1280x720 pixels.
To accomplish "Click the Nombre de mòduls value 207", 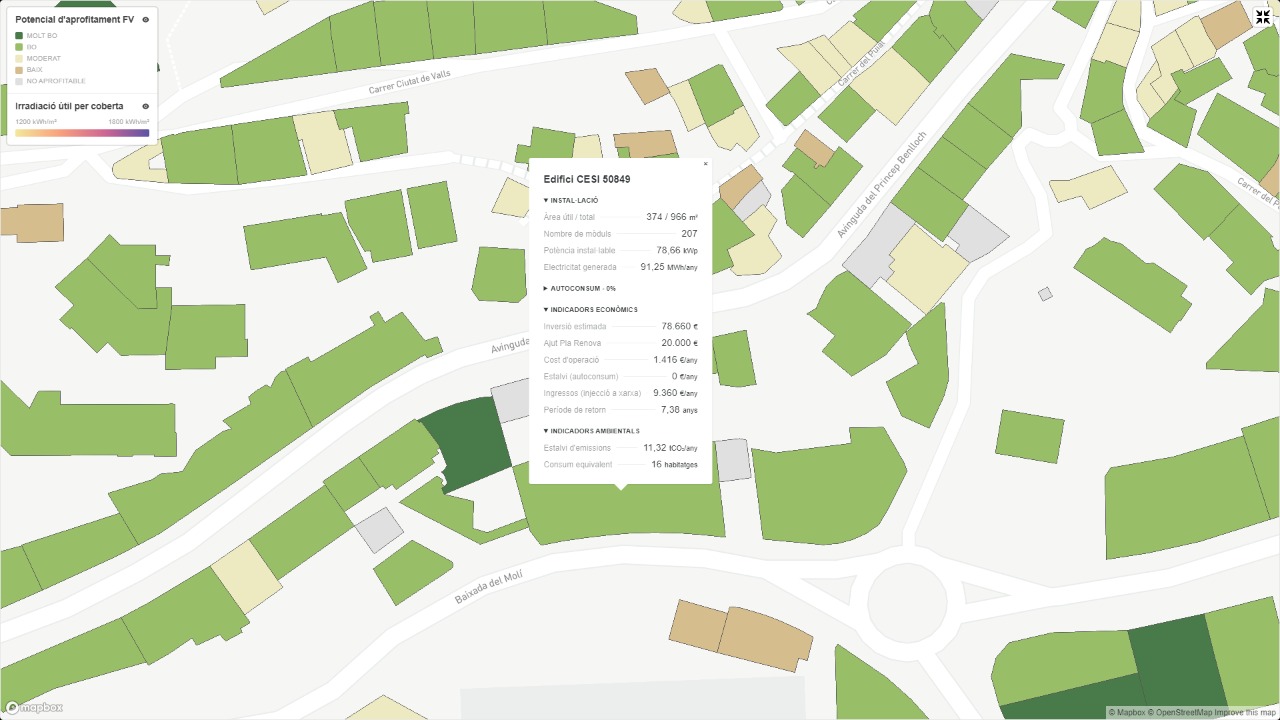I will (x=689, y=234).
